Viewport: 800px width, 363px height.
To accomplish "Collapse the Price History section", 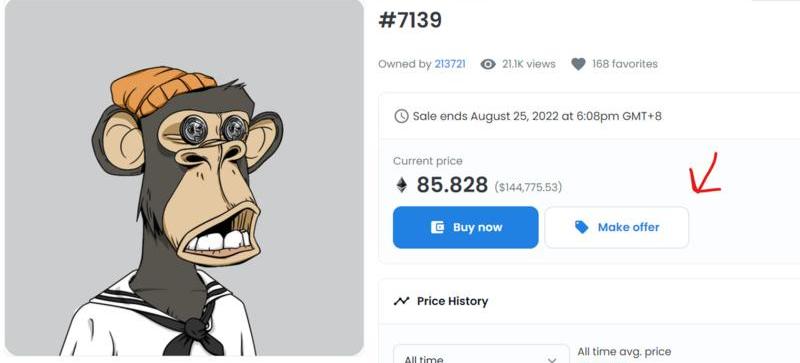I will pyautogui.click(x=589, y=301).
